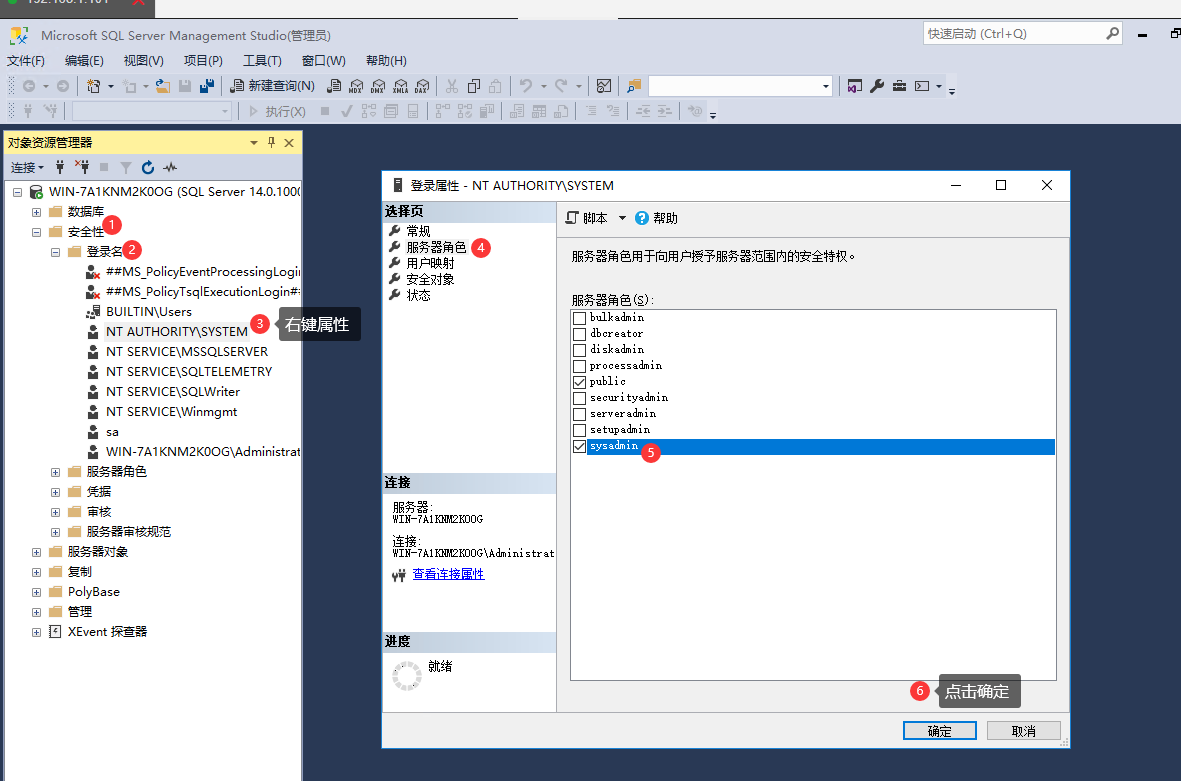This screenshot has height=781, width=1181.
Task: Collapse the 登录名 (Logins) folder
Action: 55,252
